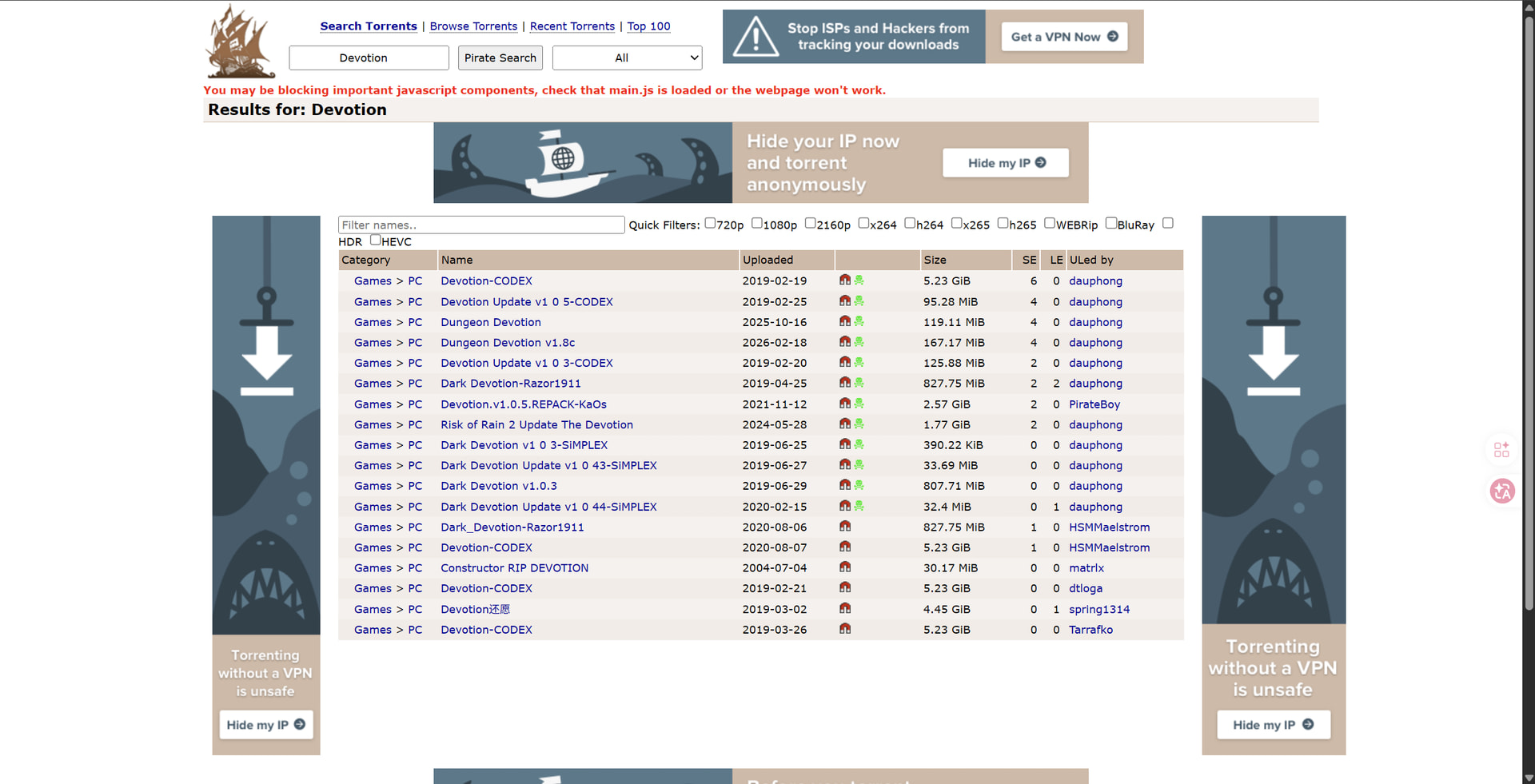Open Recent Torrents
1535x784 pixels.
572,26
